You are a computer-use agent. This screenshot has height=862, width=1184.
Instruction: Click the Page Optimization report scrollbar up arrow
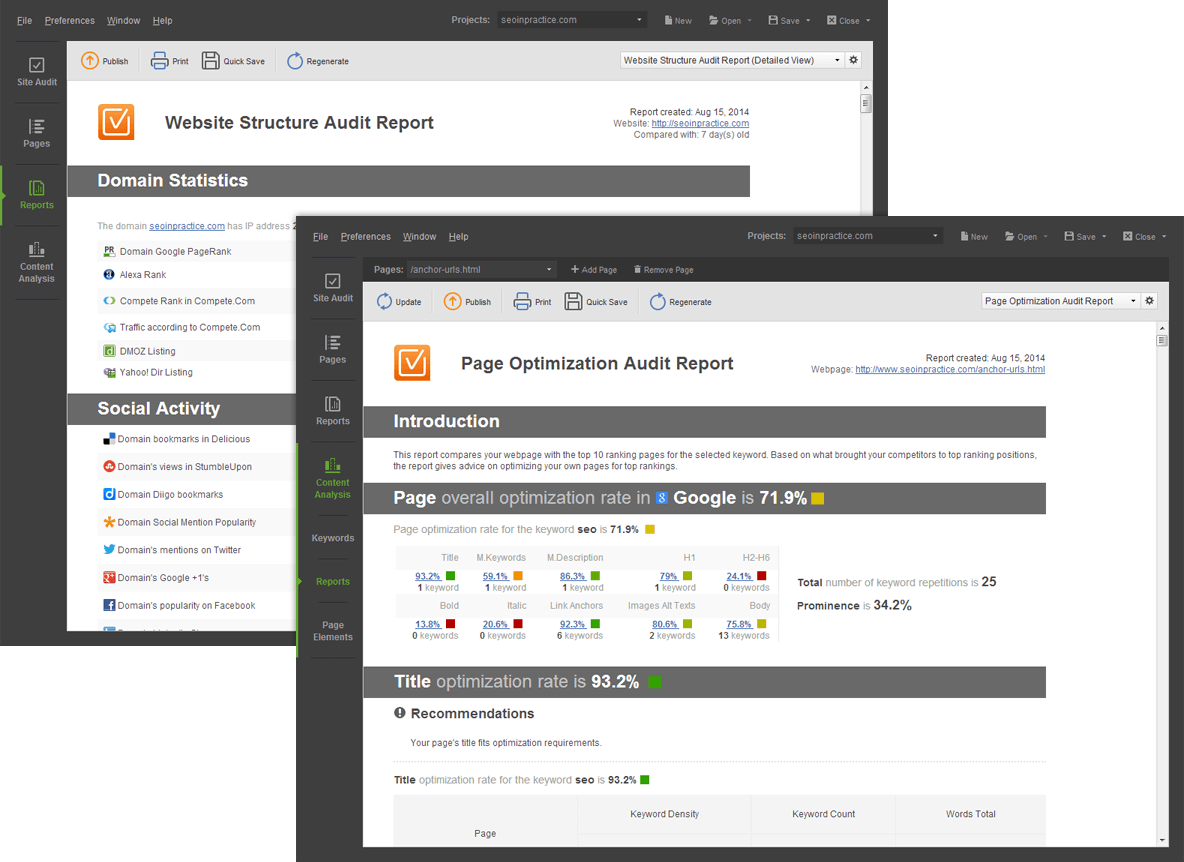(1162, 328)
